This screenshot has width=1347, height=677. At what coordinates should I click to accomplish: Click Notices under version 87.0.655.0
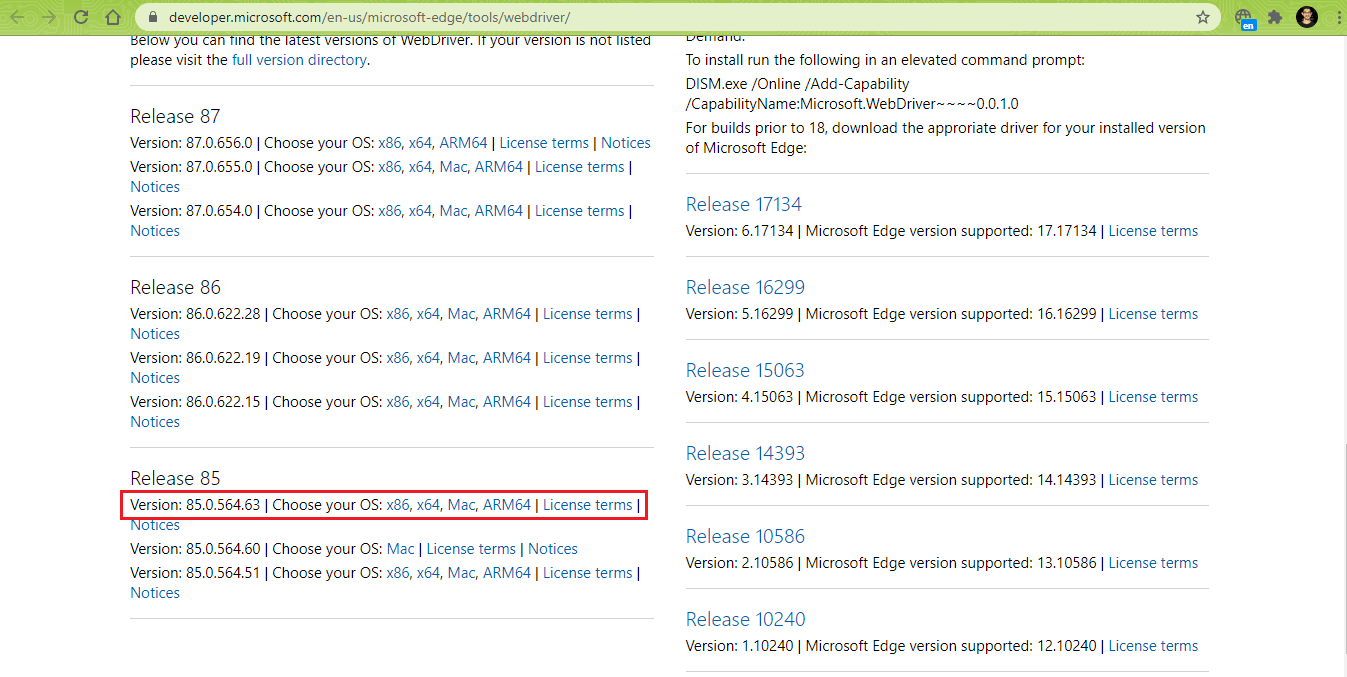[154, 186]
